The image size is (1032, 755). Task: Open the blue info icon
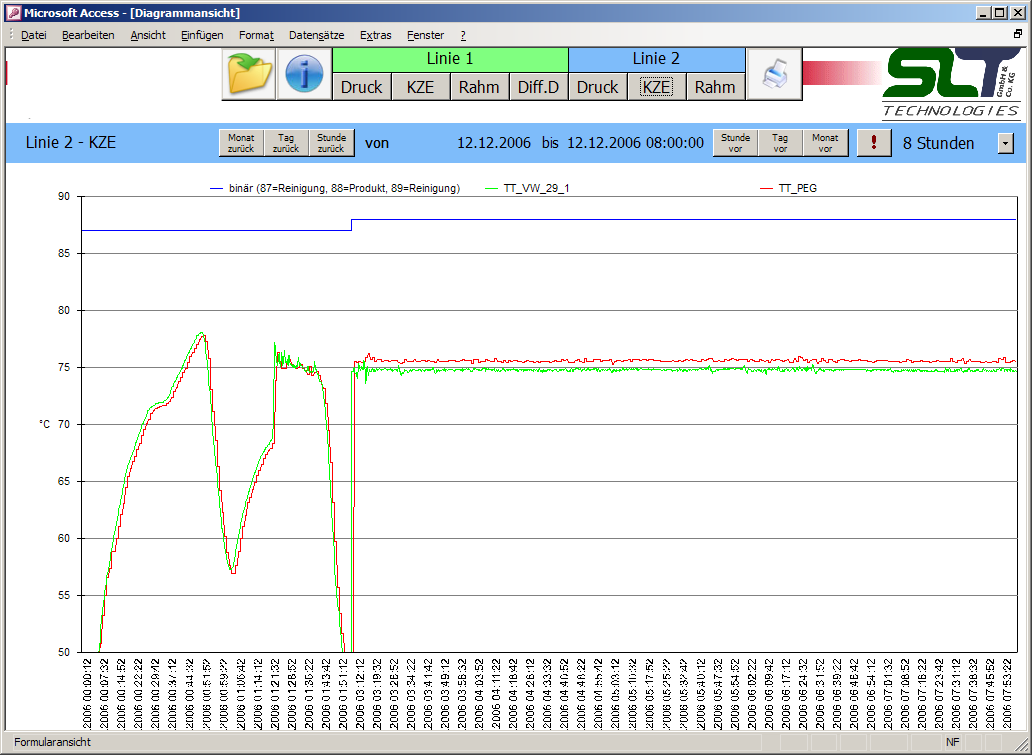tap(305, 75)
